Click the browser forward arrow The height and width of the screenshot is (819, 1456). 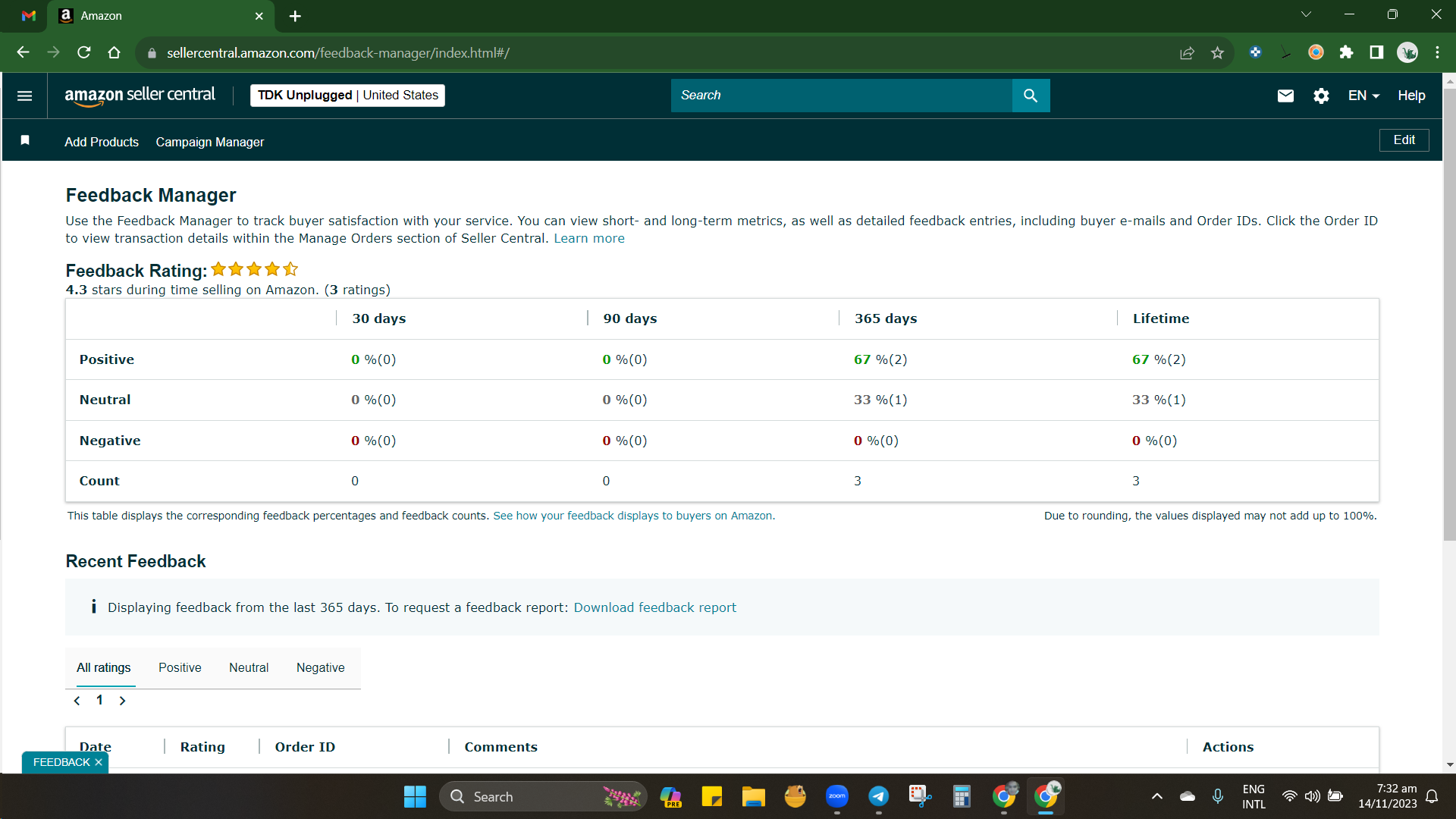53,52
